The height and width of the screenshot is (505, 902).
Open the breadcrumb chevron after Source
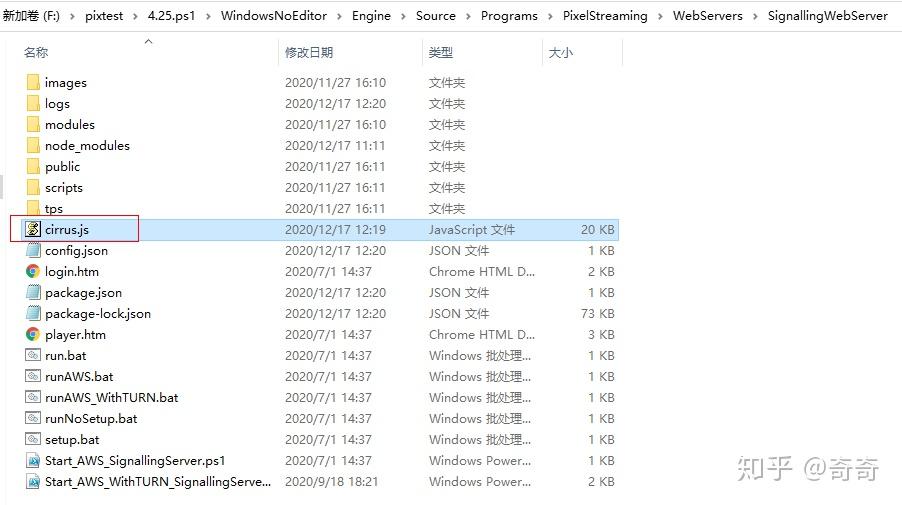point(468,16)
